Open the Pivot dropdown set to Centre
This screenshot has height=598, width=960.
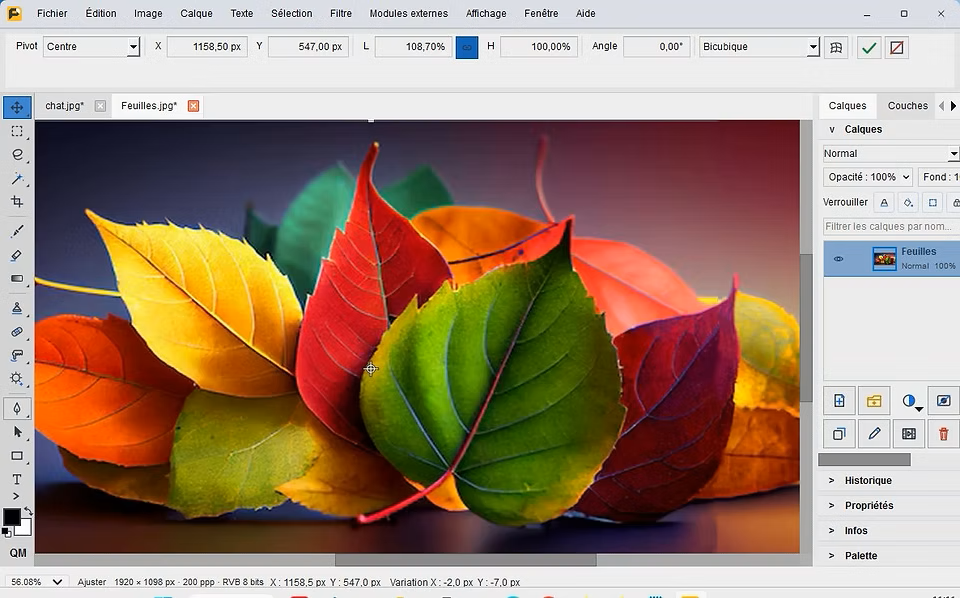tap(91, 47)
